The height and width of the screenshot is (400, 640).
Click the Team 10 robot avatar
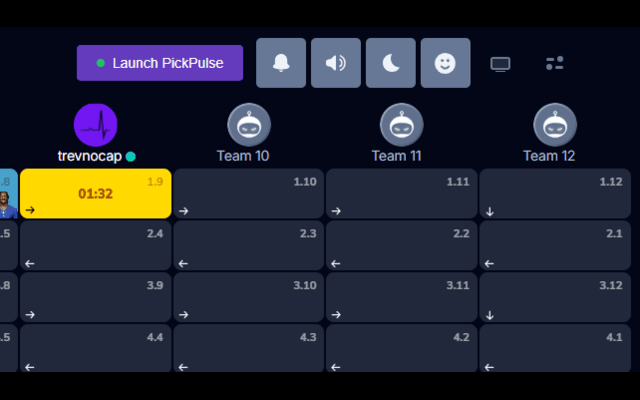tap(249, 124)
